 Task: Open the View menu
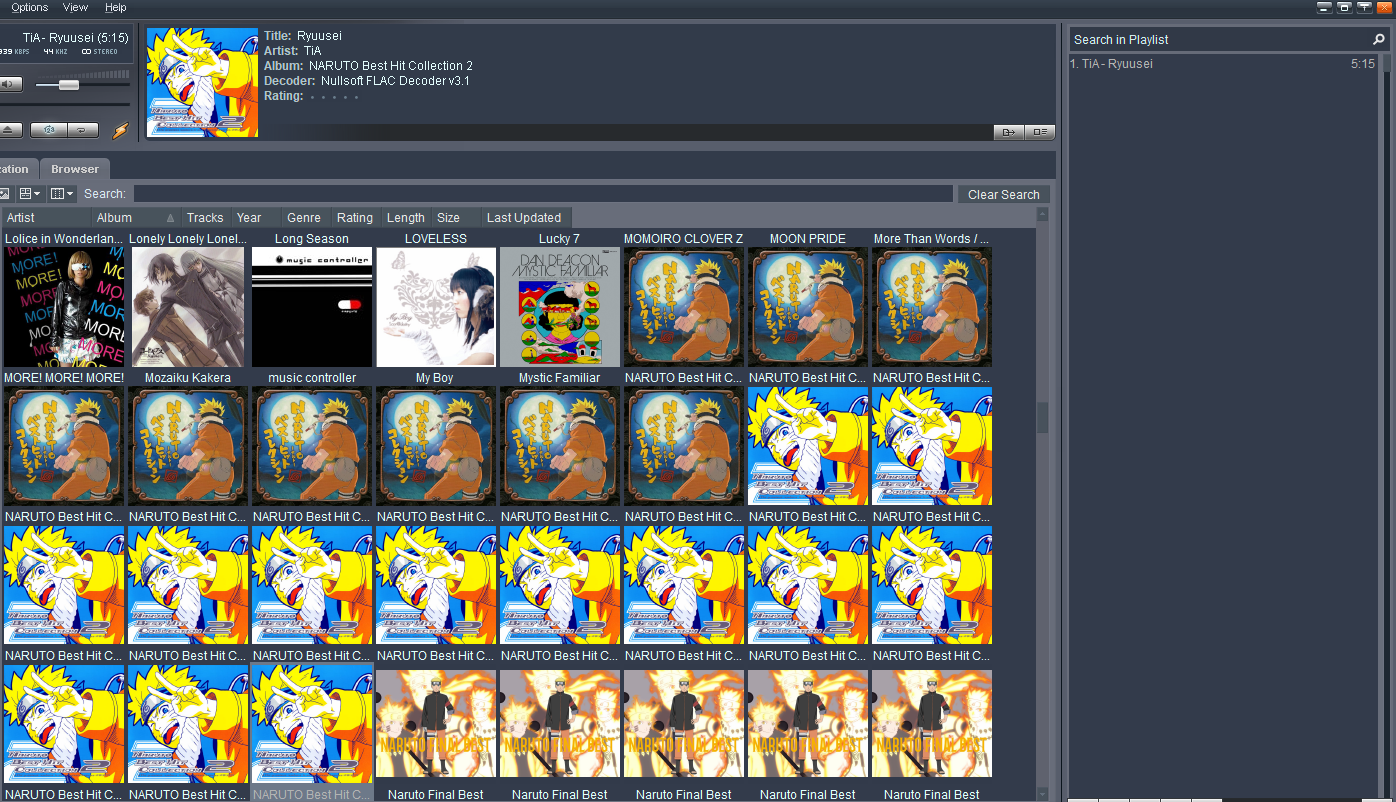[75, 7]
